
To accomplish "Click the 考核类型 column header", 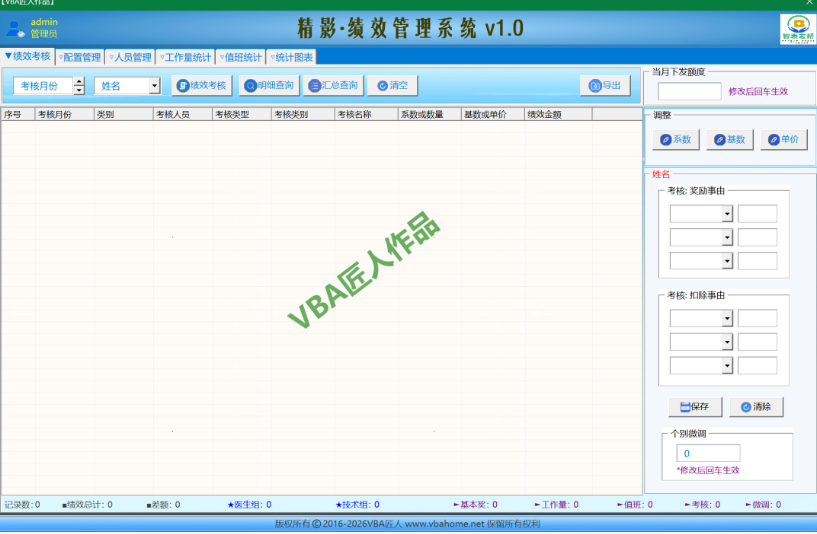I will (x=242, y=115).
